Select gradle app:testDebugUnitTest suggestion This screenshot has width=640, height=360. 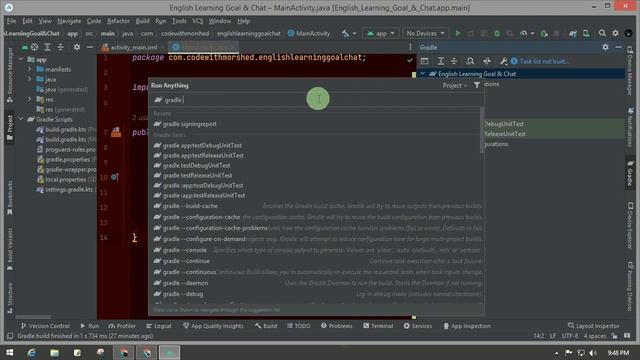click(x=316, y=145)
